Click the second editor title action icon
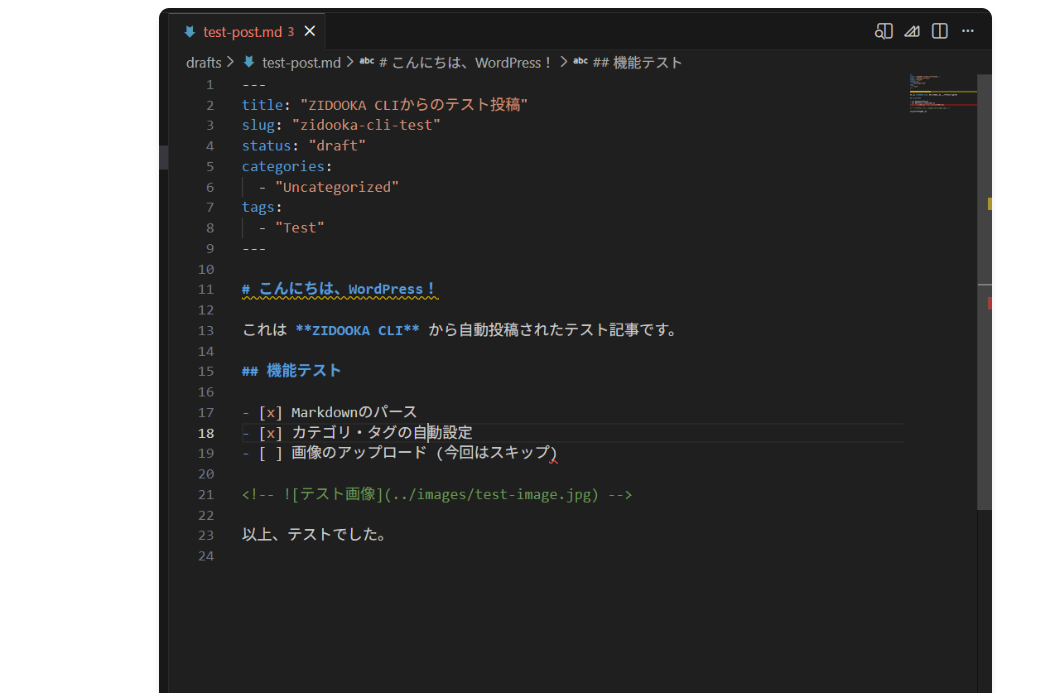The height and width of the screenshot is (693, 1052). (x=911, y=31)
